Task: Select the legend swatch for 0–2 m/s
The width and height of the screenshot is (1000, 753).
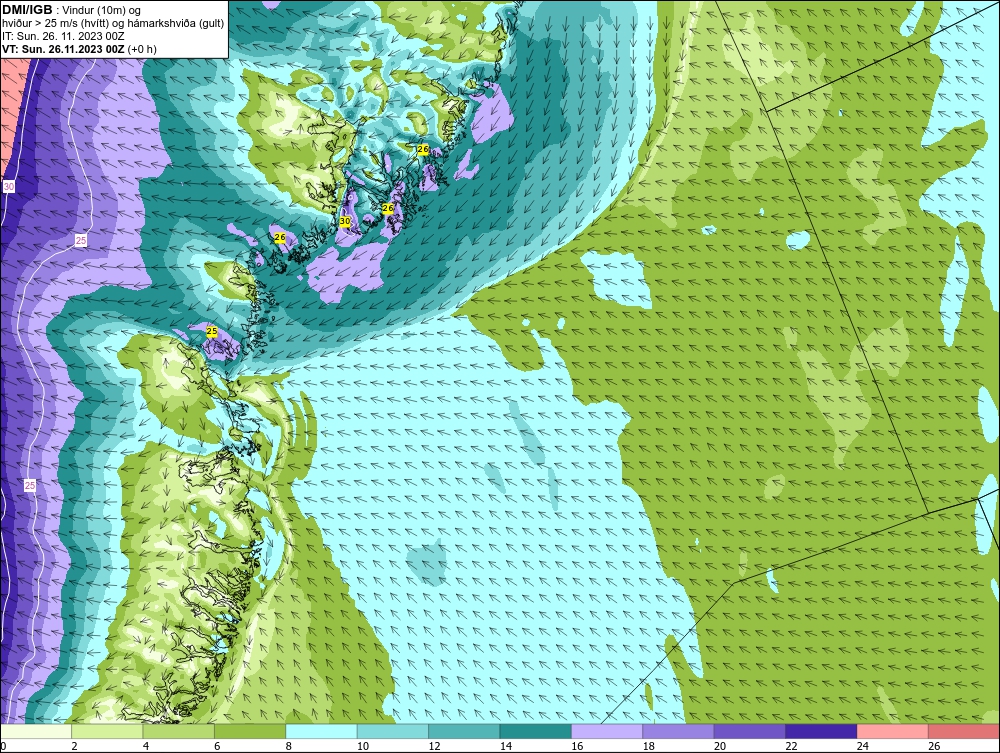Action: [36, 731]
